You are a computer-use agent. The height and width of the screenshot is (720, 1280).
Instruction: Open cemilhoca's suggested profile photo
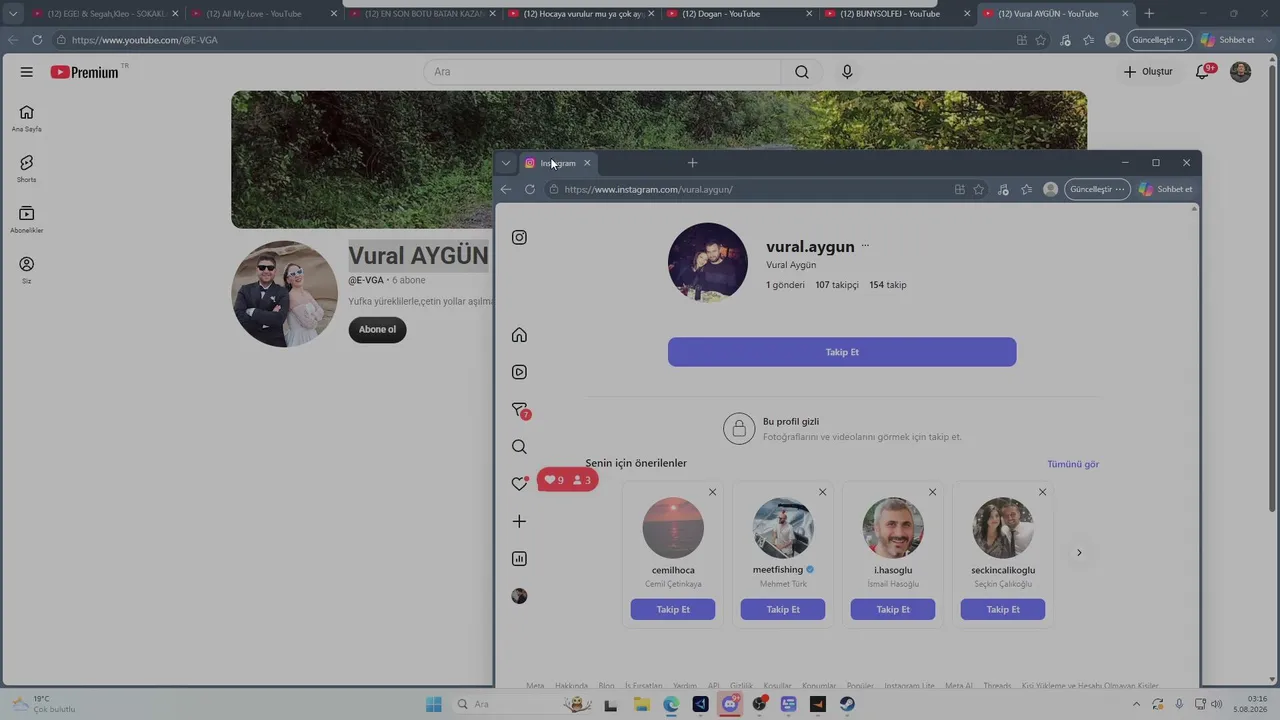[673, 528]
